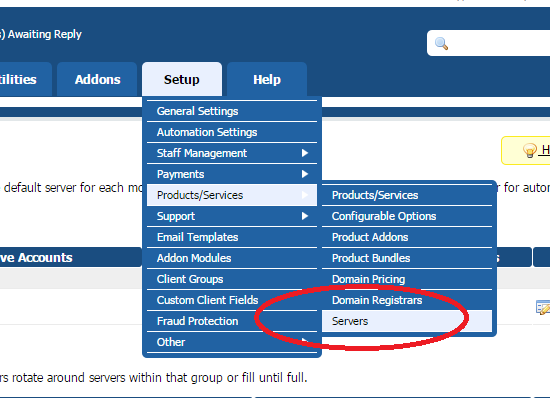The image size is (550, 398).
Task: Select Fraud Protection menu item
Action: click(232, 322)
